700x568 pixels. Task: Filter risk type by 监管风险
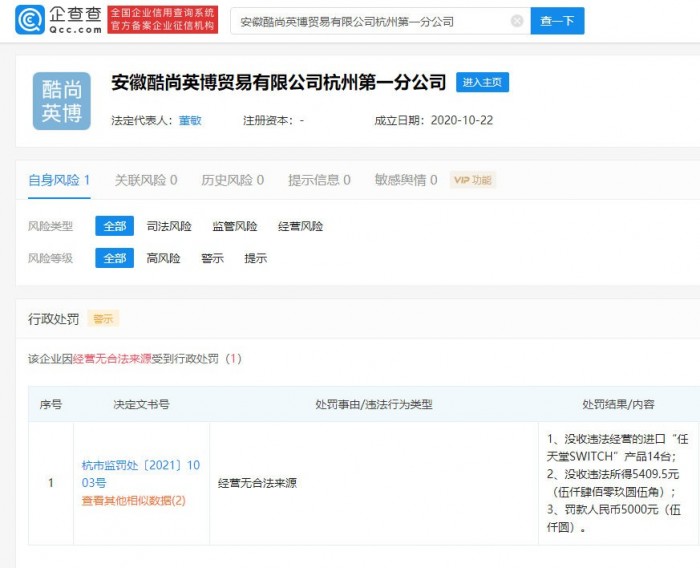tap(234, 227)
